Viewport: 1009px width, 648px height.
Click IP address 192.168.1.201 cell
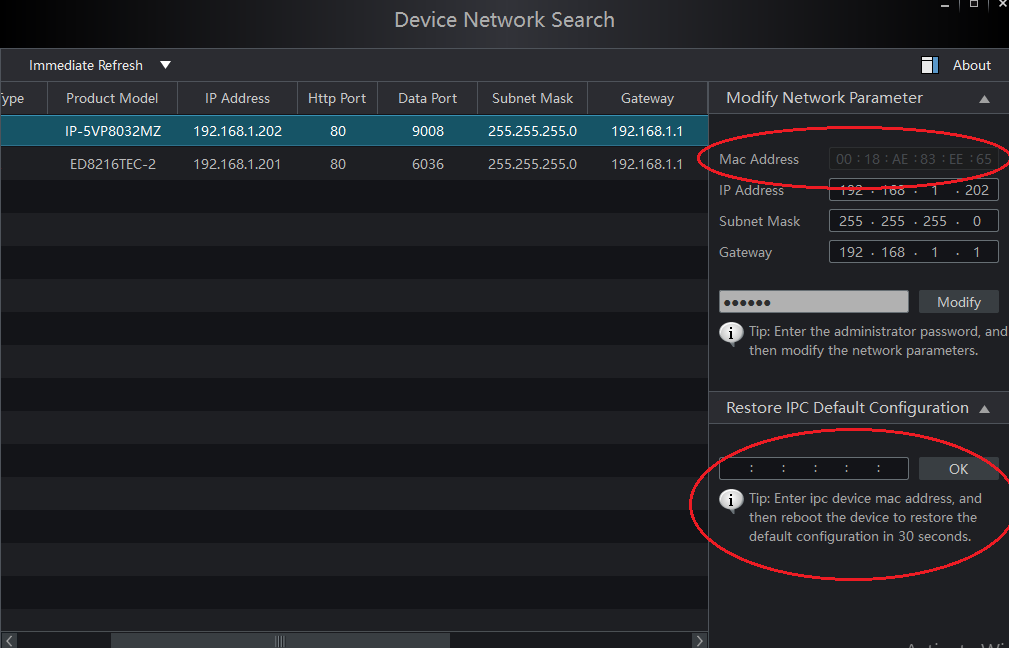point(237,164)
